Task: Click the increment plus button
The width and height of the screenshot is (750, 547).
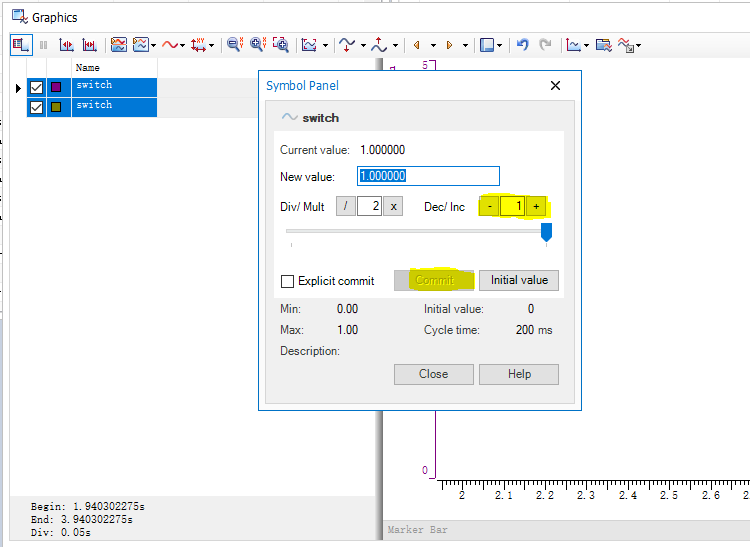Action: coord(536,206)
